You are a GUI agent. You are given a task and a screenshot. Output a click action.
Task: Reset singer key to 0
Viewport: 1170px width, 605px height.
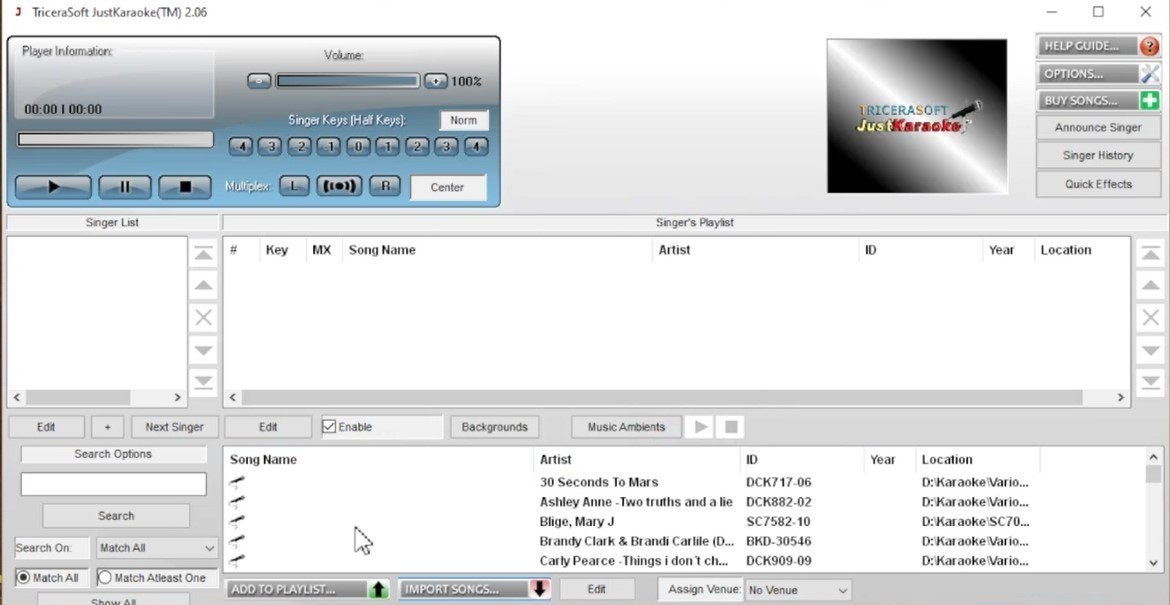pos(358,146)
